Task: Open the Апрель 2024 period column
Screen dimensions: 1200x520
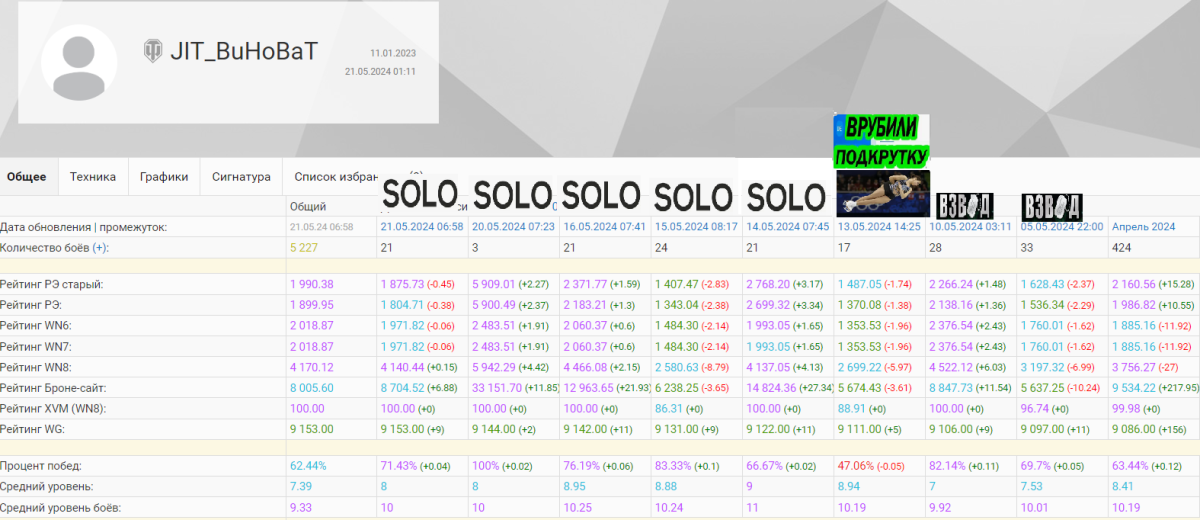Action: click(x=1142, y=227)
